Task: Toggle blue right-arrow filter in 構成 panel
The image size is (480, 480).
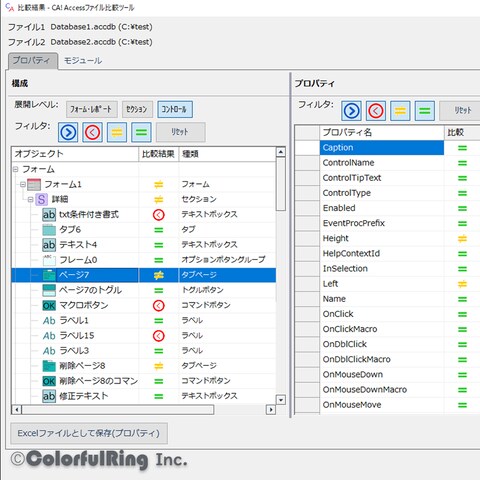Action: pos(68,132)
